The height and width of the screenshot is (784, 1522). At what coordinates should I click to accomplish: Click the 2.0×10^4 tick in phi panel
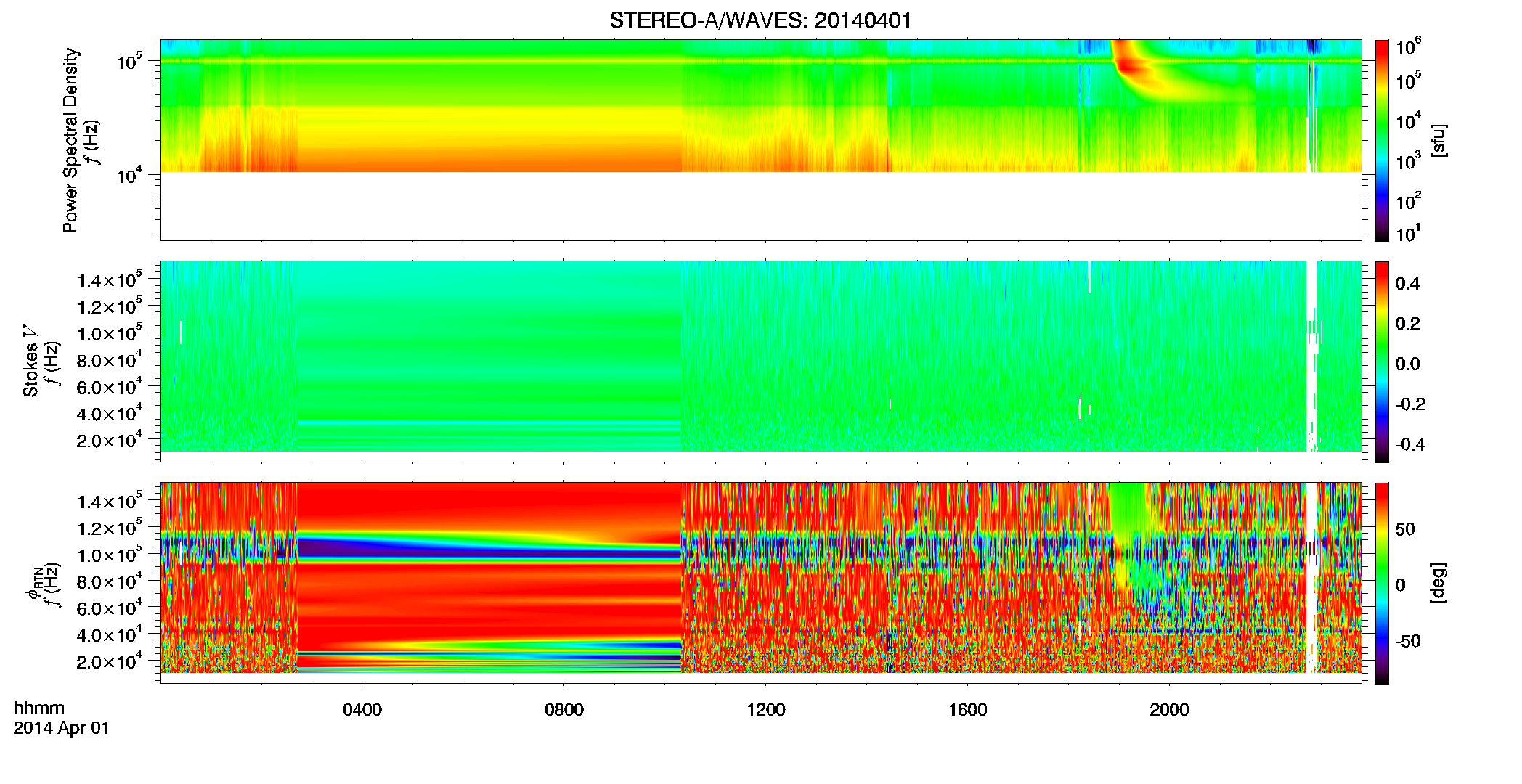[110, 661]
